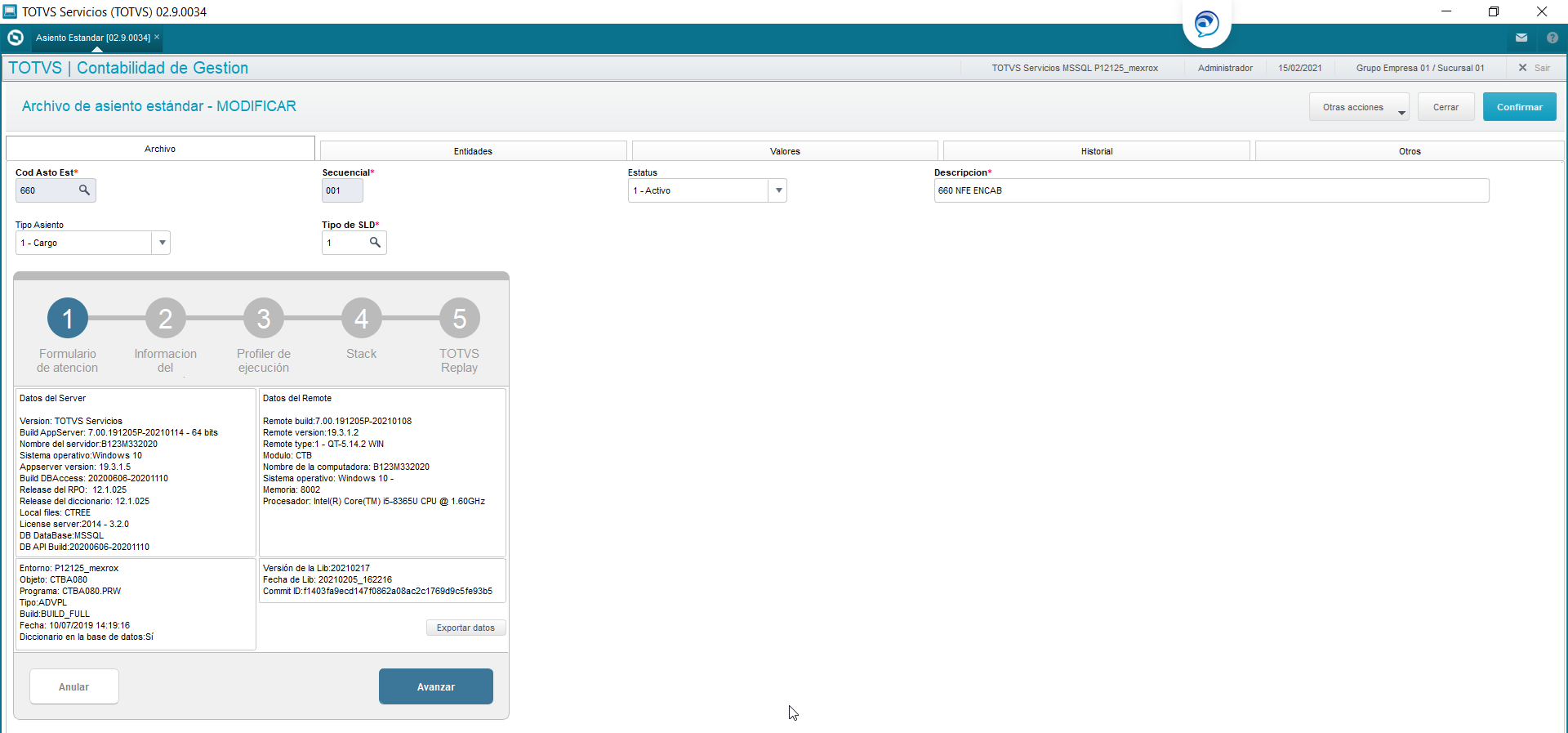
Task: Expand the Estatus dropdown
Action: point(778,190)
